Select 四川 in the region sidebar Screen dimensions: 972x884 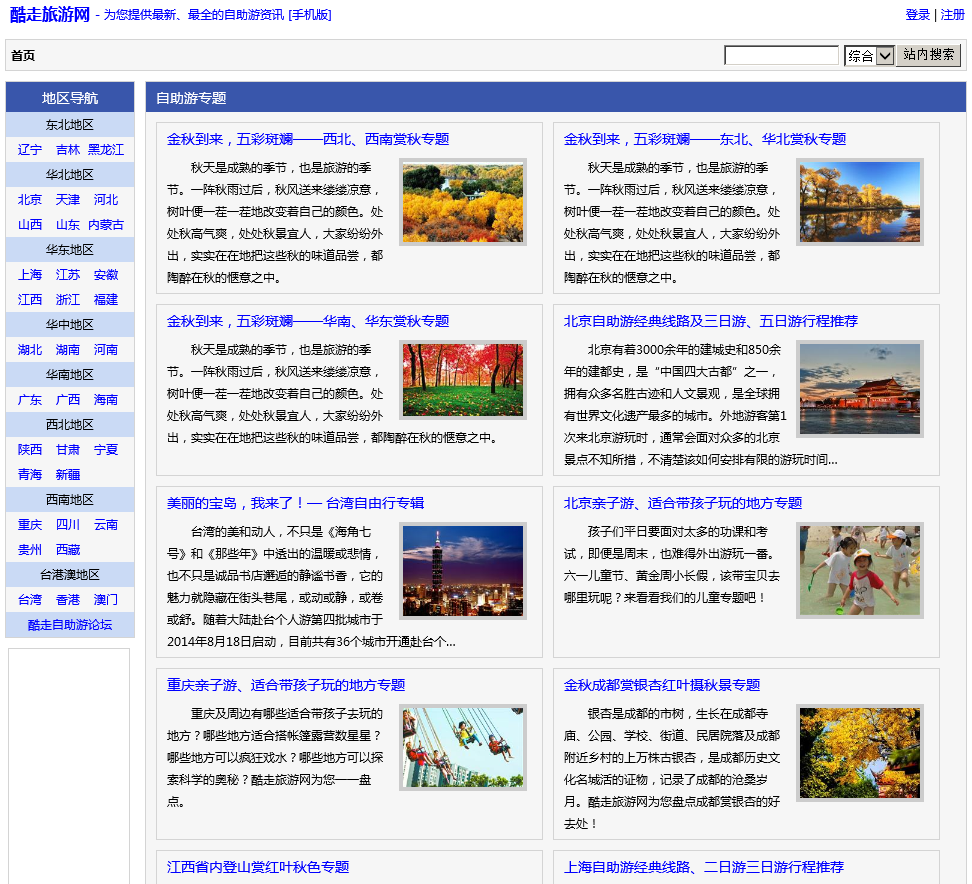[68, 525]
